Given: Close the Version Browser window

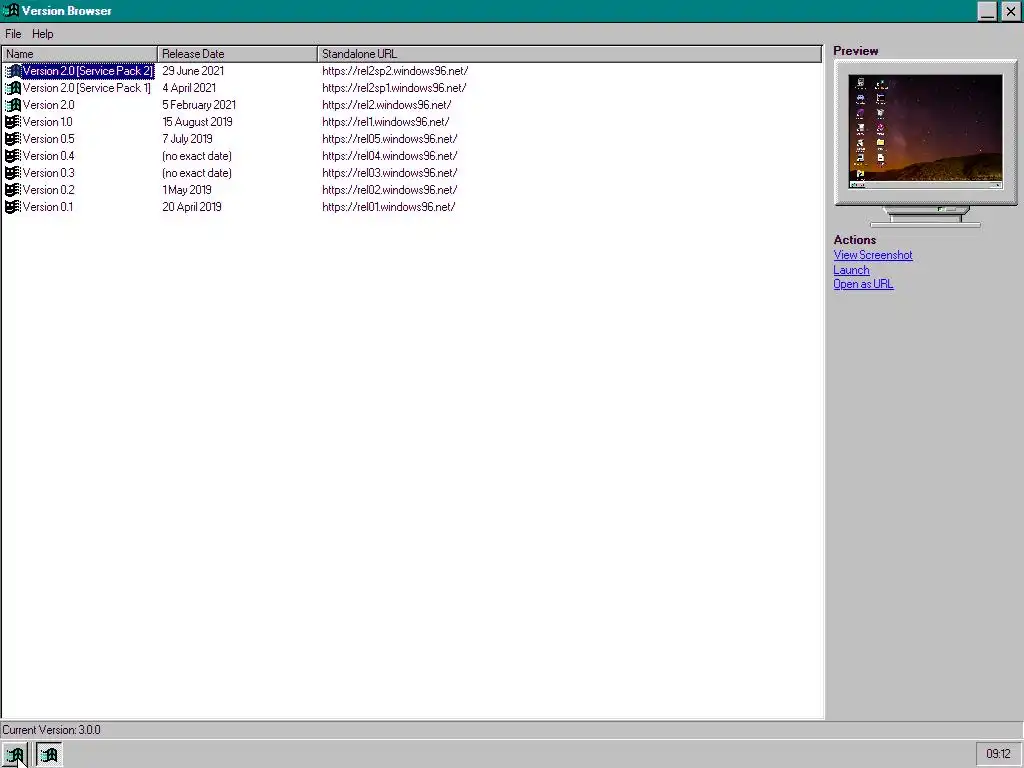Looking at the screenshot, I should [x=1010, y=11].
